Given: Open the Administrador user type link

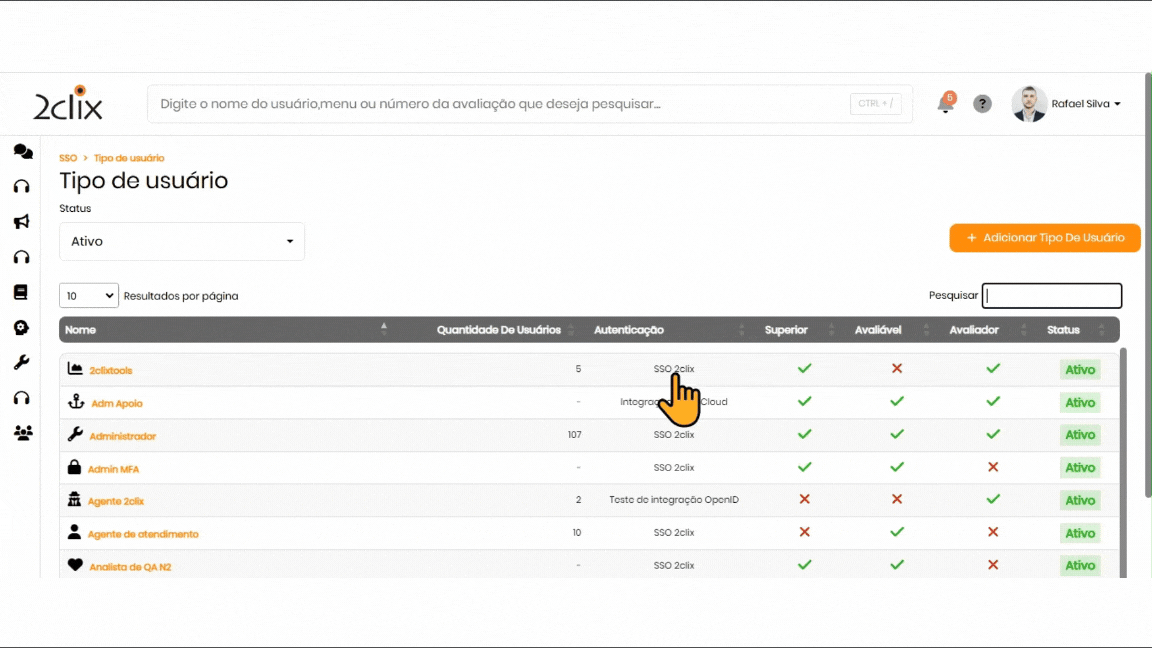Looking at the screenshot, I should click(x=123, y=436).
